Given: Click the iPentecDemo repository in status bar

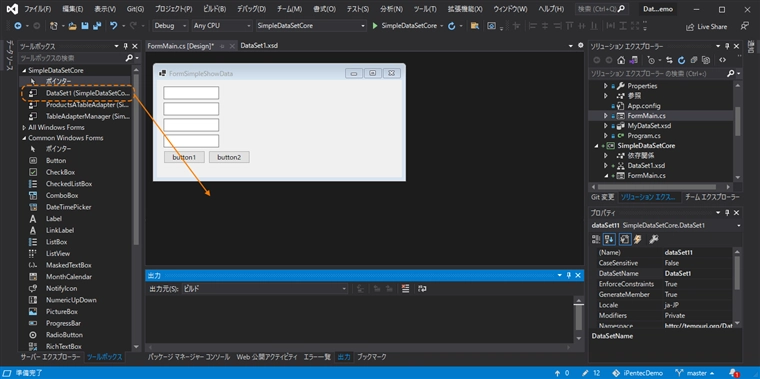Looking at the screenshot, I should [x=637, y=373].
